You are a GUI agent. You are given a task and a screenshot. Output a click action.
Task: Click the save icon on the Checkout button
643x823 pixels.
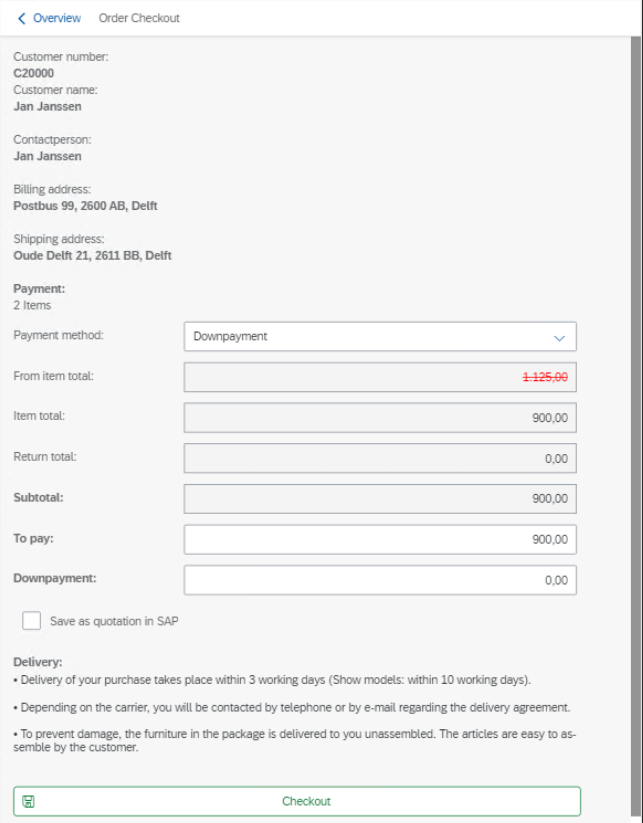pyautogui.click(x=29, y=801)
